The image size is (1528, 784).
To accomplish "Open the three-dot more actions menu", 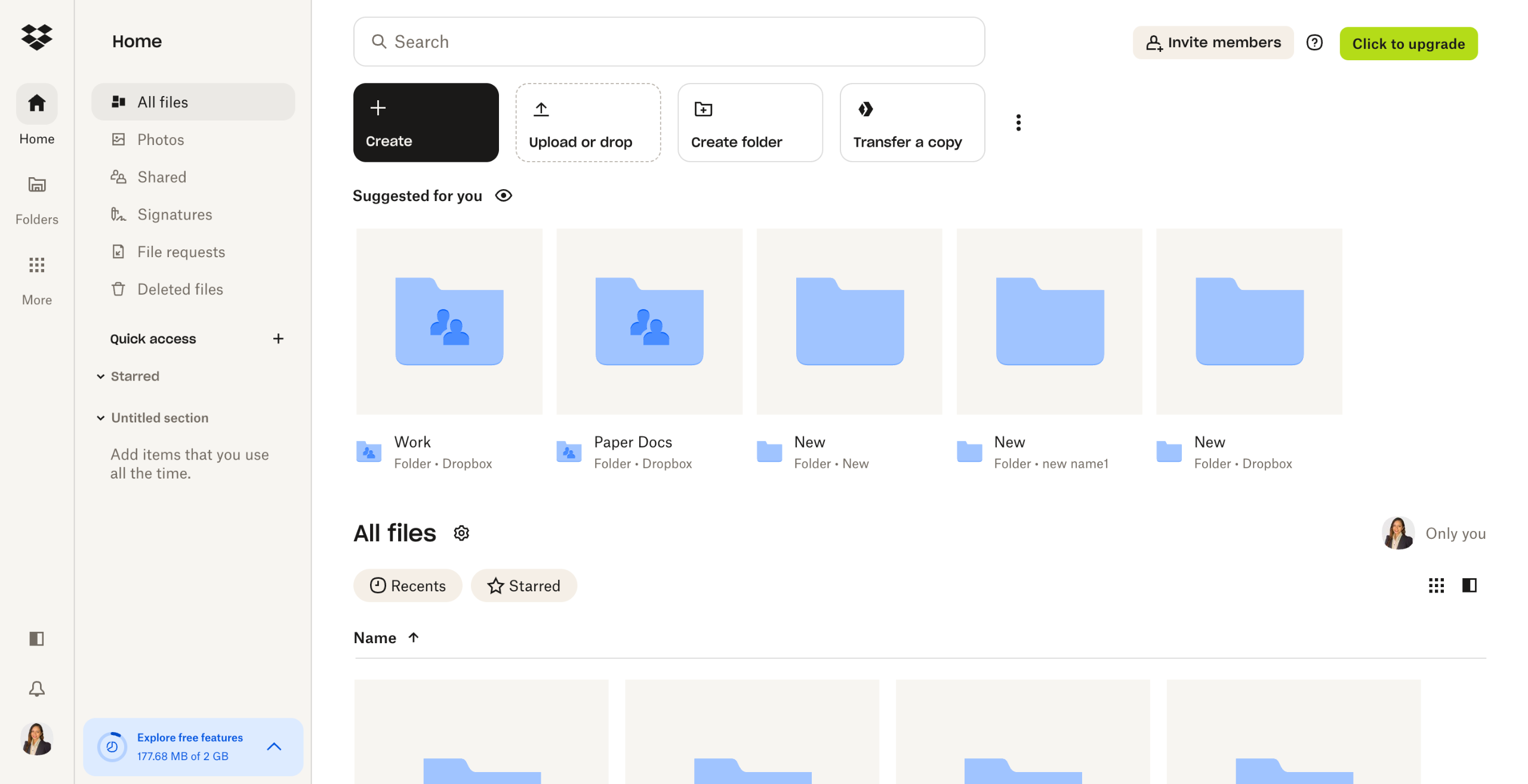I will click(1018, 122).
